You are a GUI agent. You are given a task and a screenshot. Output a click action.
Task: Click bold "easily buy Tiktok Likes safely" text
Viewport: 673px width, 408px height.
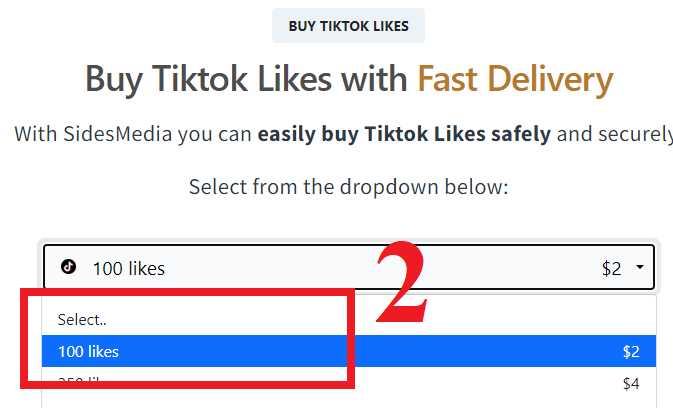tap(404, 134)
